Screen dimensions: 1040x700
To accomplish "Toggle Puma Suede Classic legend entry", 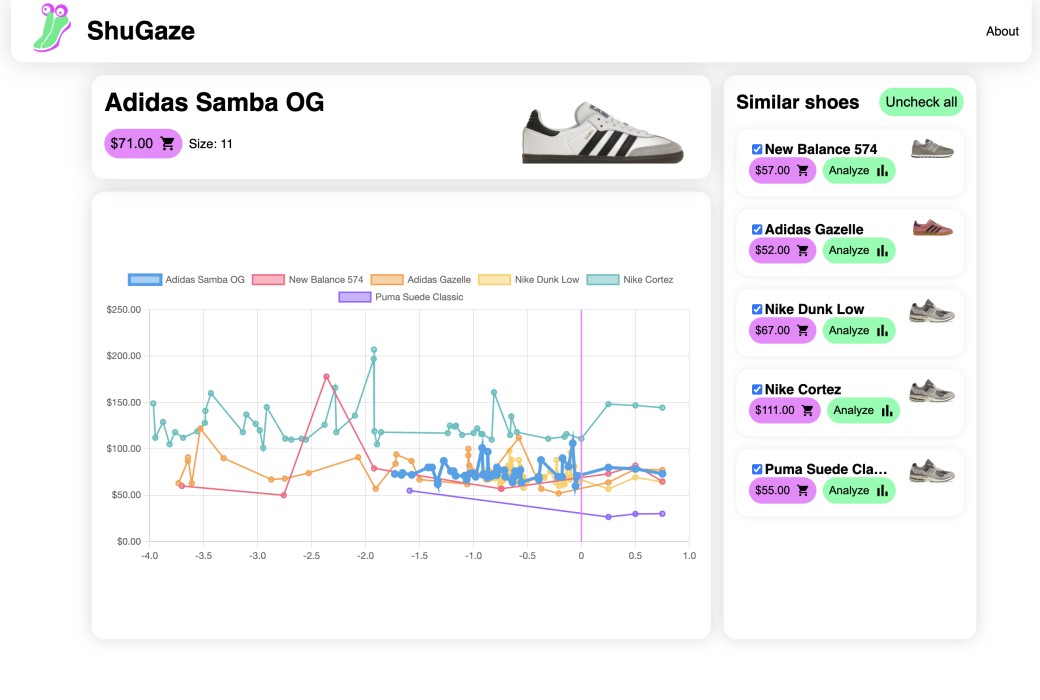I will [x=355, y=297].
